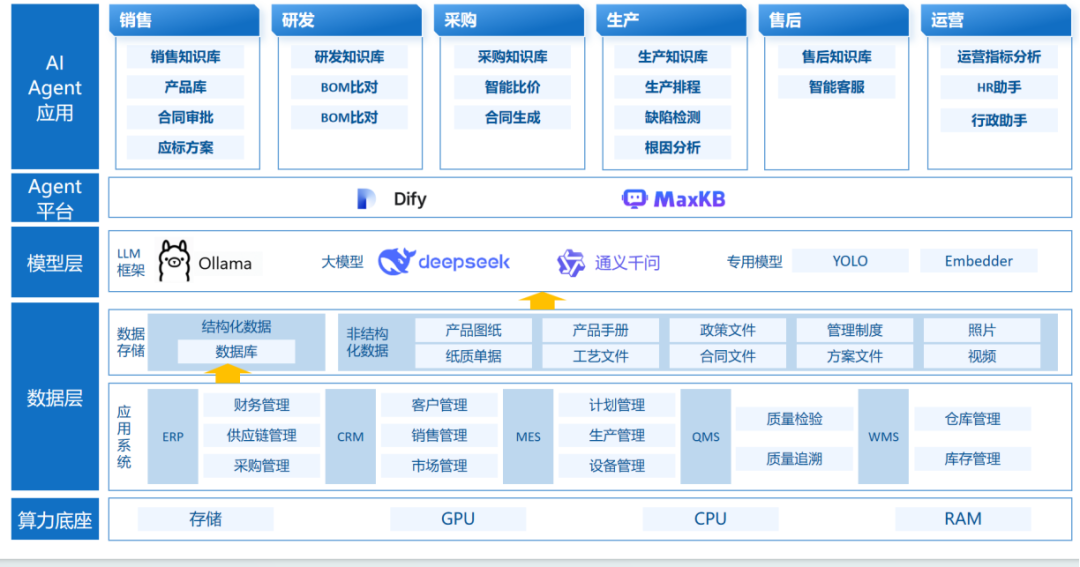1080x567 pixels.
Task: Select the YOLO model box
Action: pyautogui.click(x=850, y=261)
